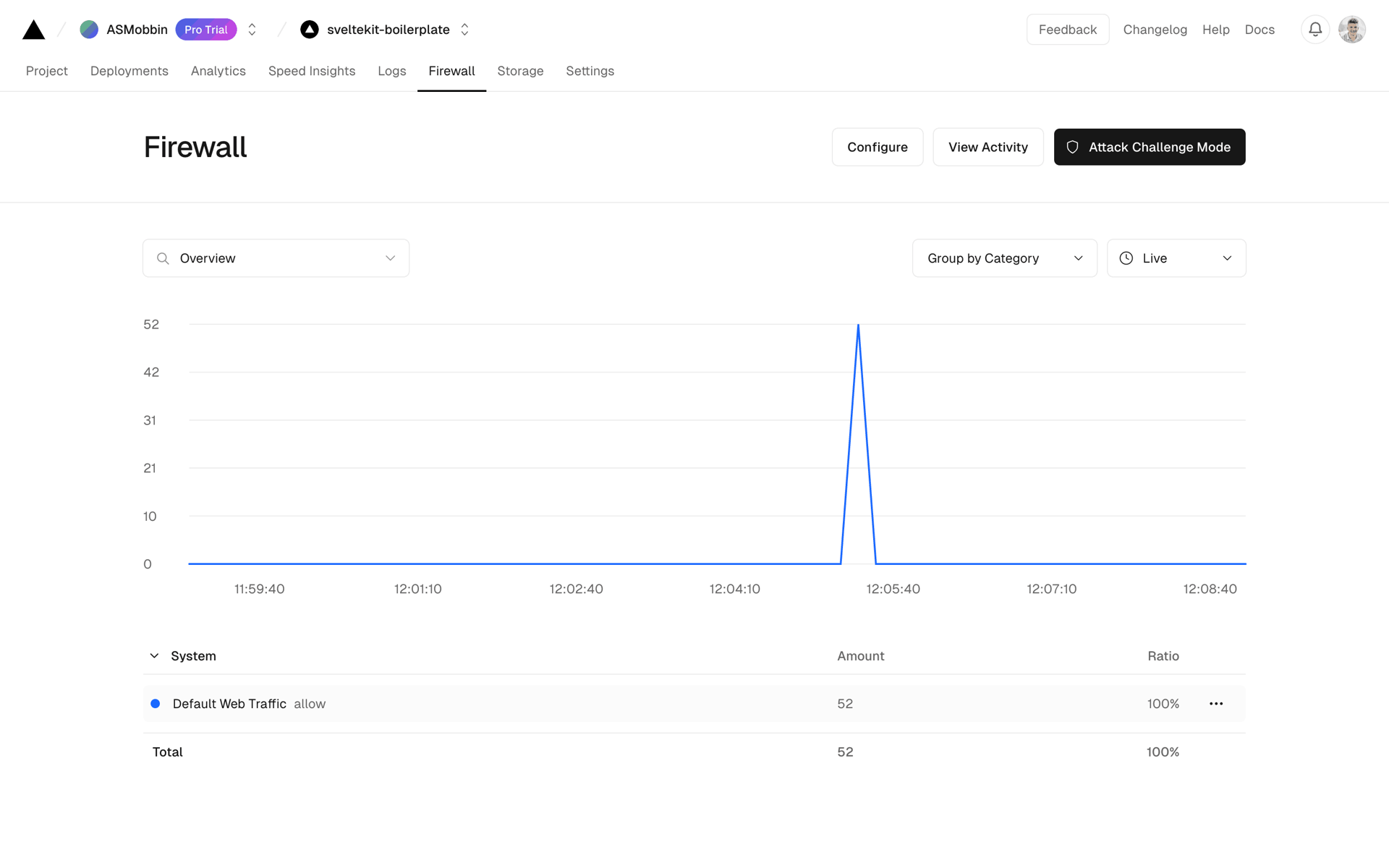Screen dimensions: 1389x868
Task: Click the ASMobbin team avatar icon
Action: click(x=89, y=30)
